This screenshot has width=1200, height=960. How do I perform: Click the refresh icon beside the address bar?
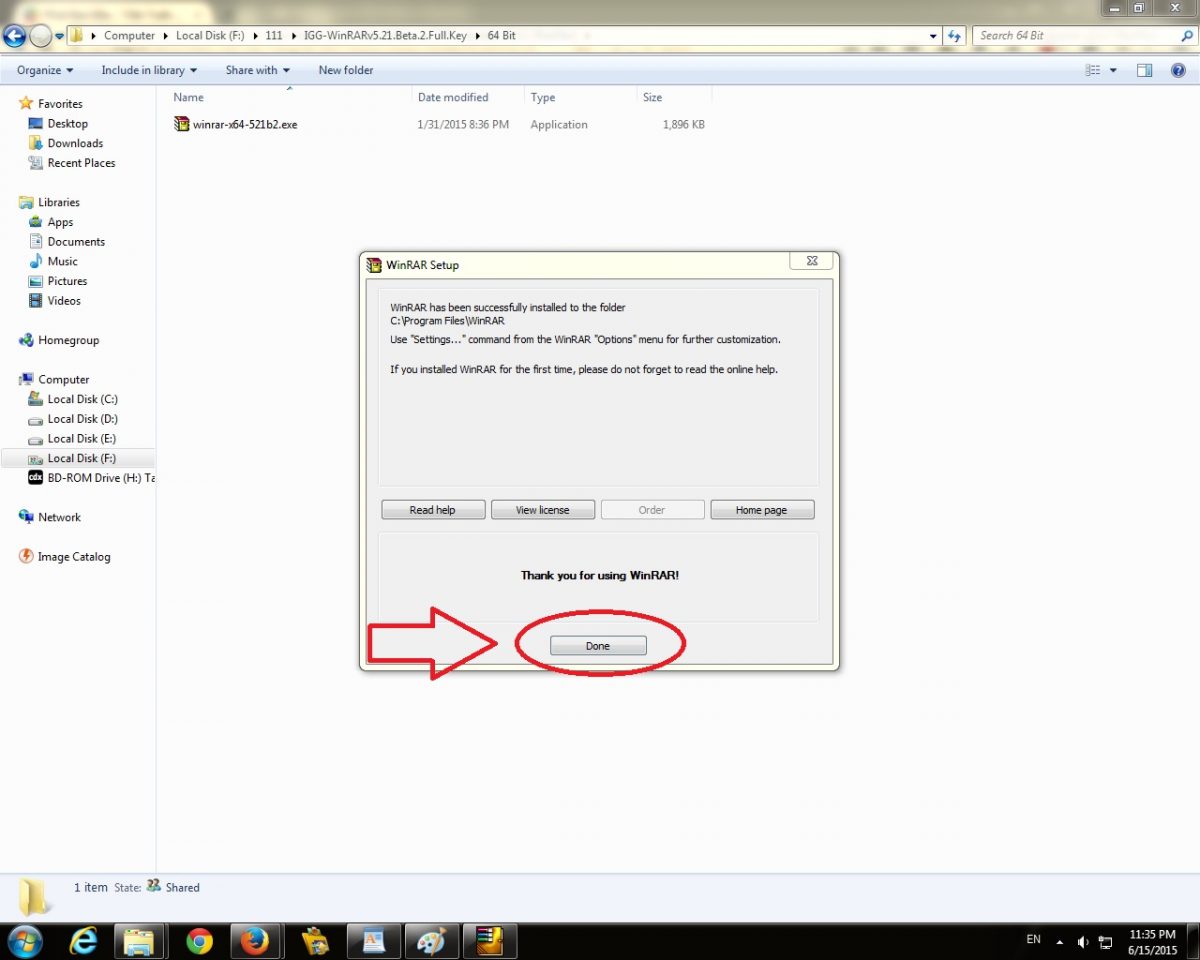pyautogui.click(x=954, y=36)
